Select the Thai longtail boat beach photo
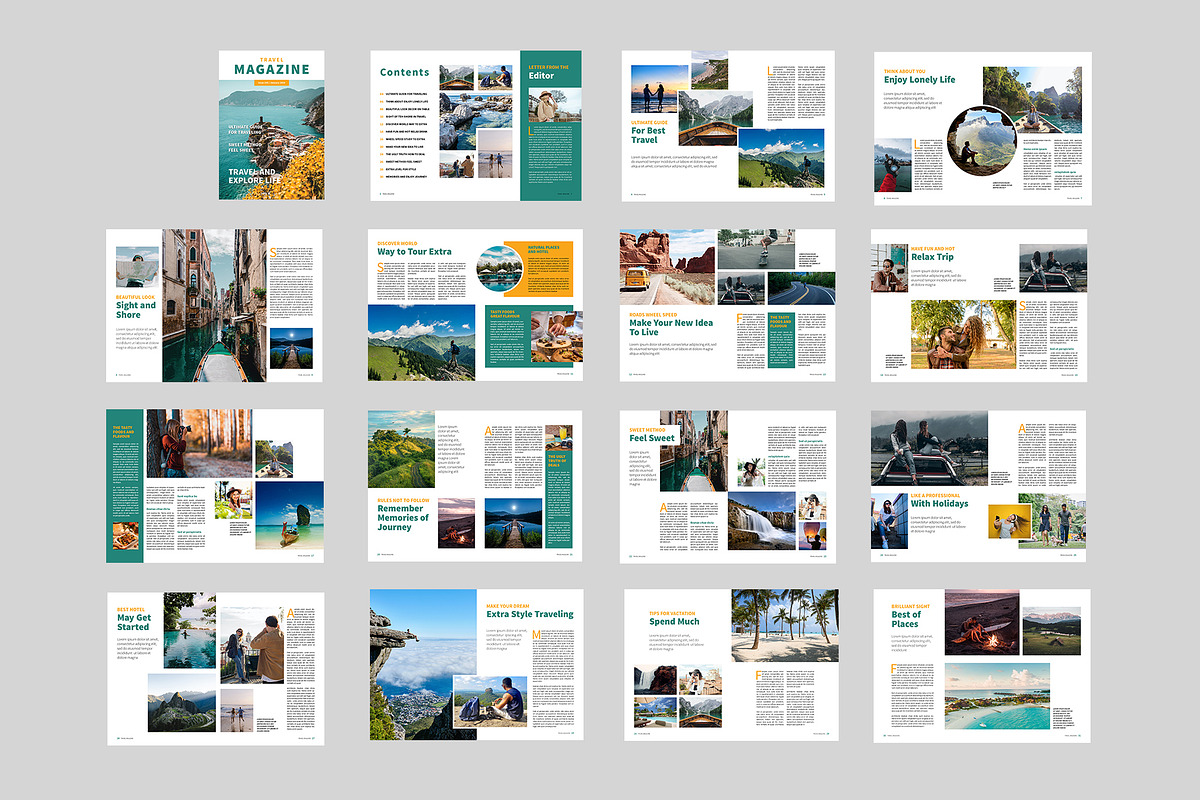This screenshot has width=1200, height=800. click(x=290, y=514)
